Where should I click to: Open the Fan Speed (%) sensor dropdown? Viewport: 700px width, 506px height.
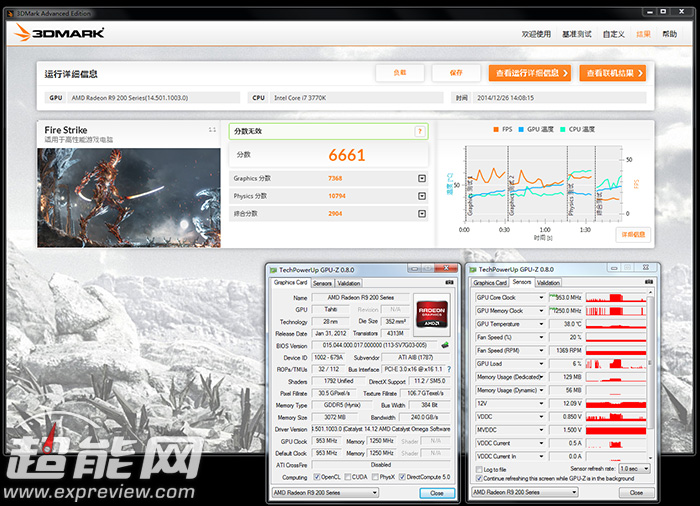click(541, 337)
